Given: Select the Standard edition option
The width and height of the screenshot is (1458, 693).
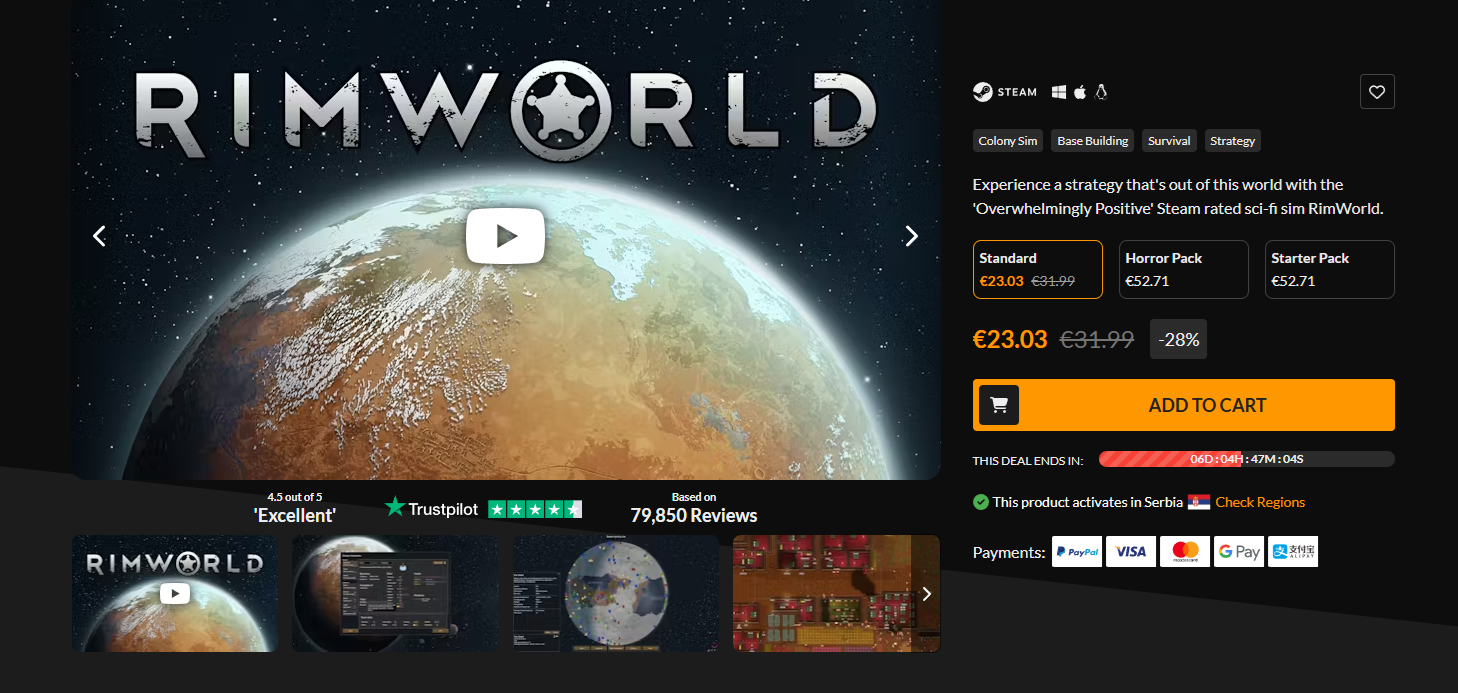Looking at the screenshot, I should (1038, 269).
